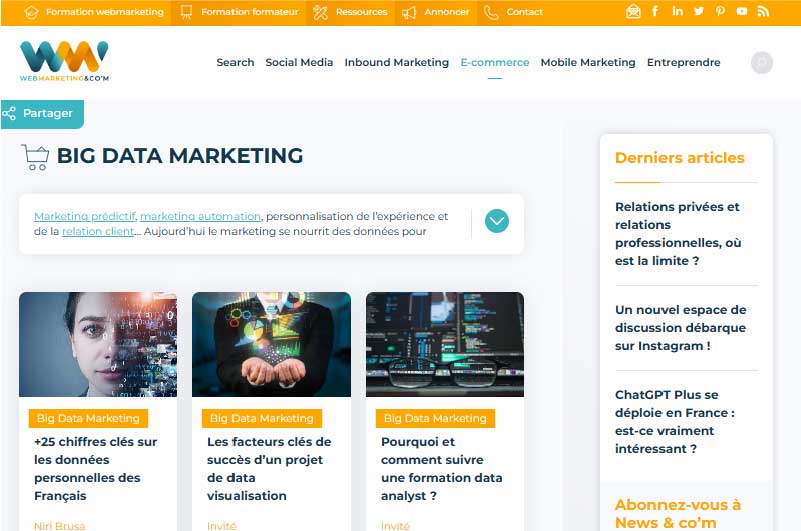Open thumbnail of hands holding charts
The image size is (801, 531).
tap(271, 344)
